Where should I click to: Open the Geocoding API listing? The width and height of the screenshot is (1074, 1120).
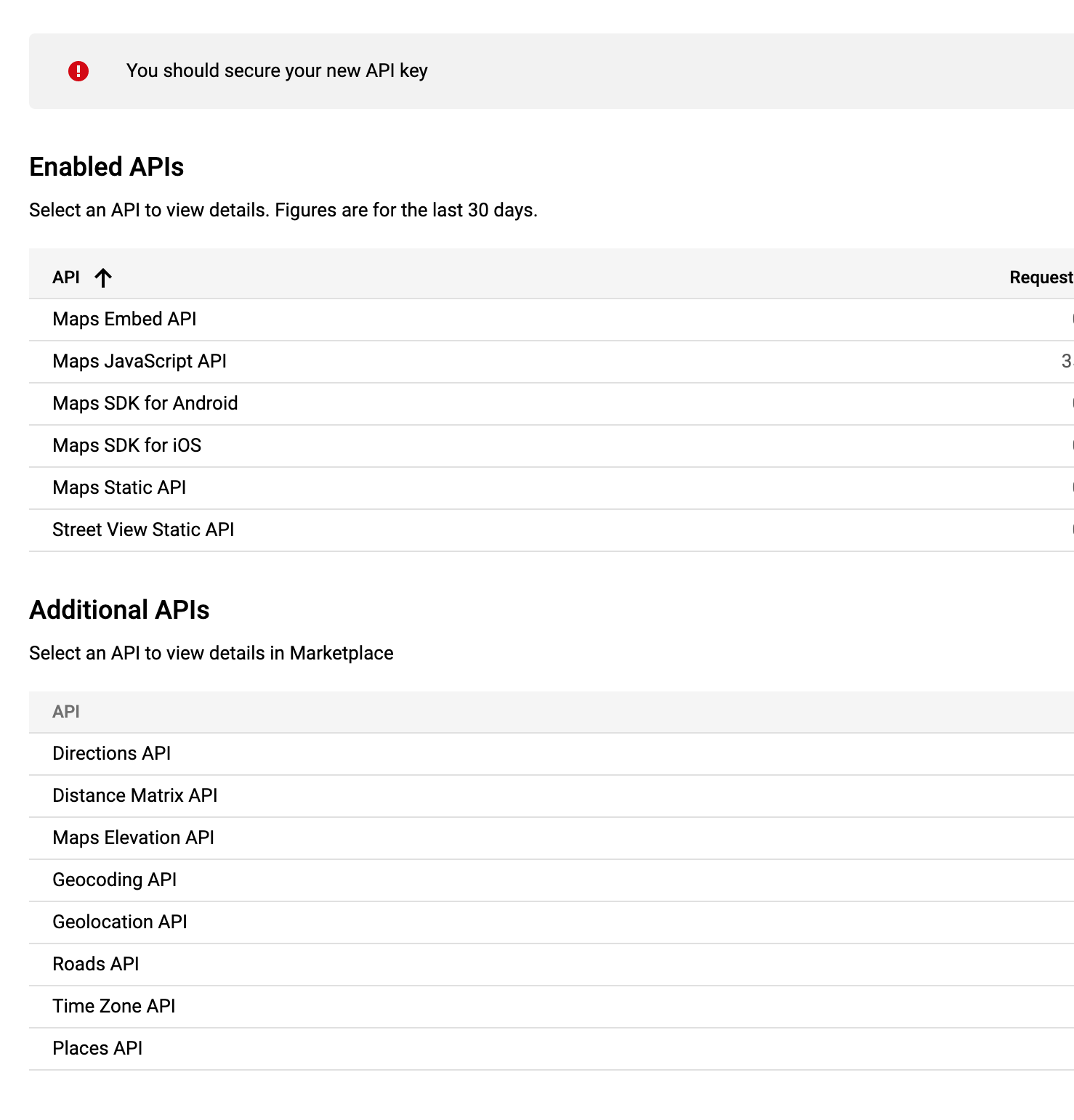click(114, 880)
